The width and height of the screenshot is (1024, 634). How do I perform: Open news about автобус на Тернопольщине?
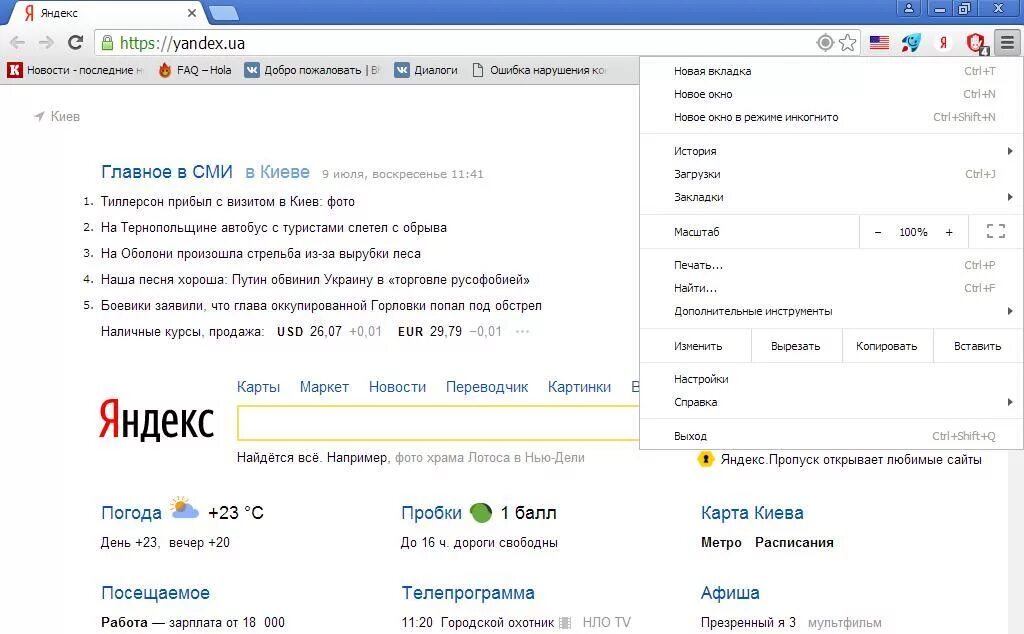274,228
